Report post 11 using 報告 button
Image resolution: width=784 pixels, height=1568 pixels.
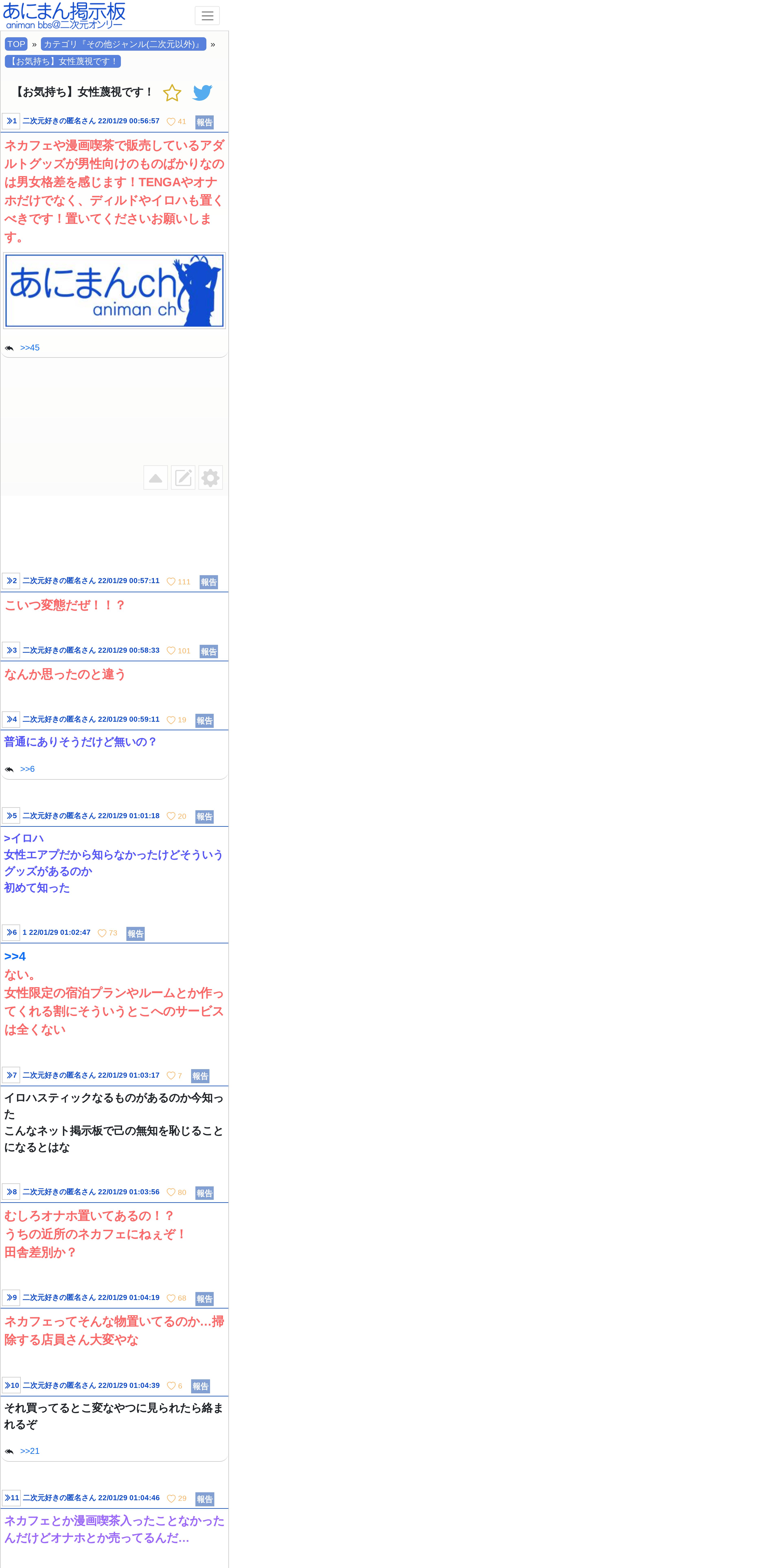click(x=205, y=1499)
